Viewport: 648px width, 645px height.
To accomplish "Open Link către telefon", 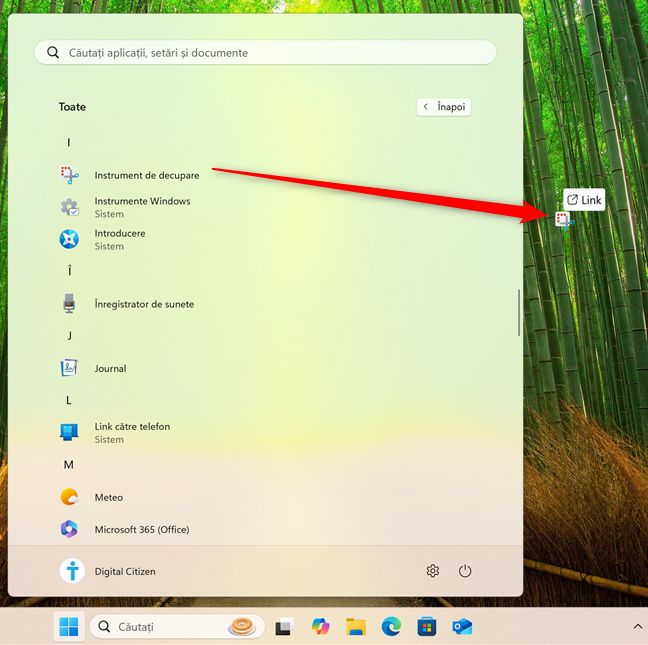I will point(131,432).
